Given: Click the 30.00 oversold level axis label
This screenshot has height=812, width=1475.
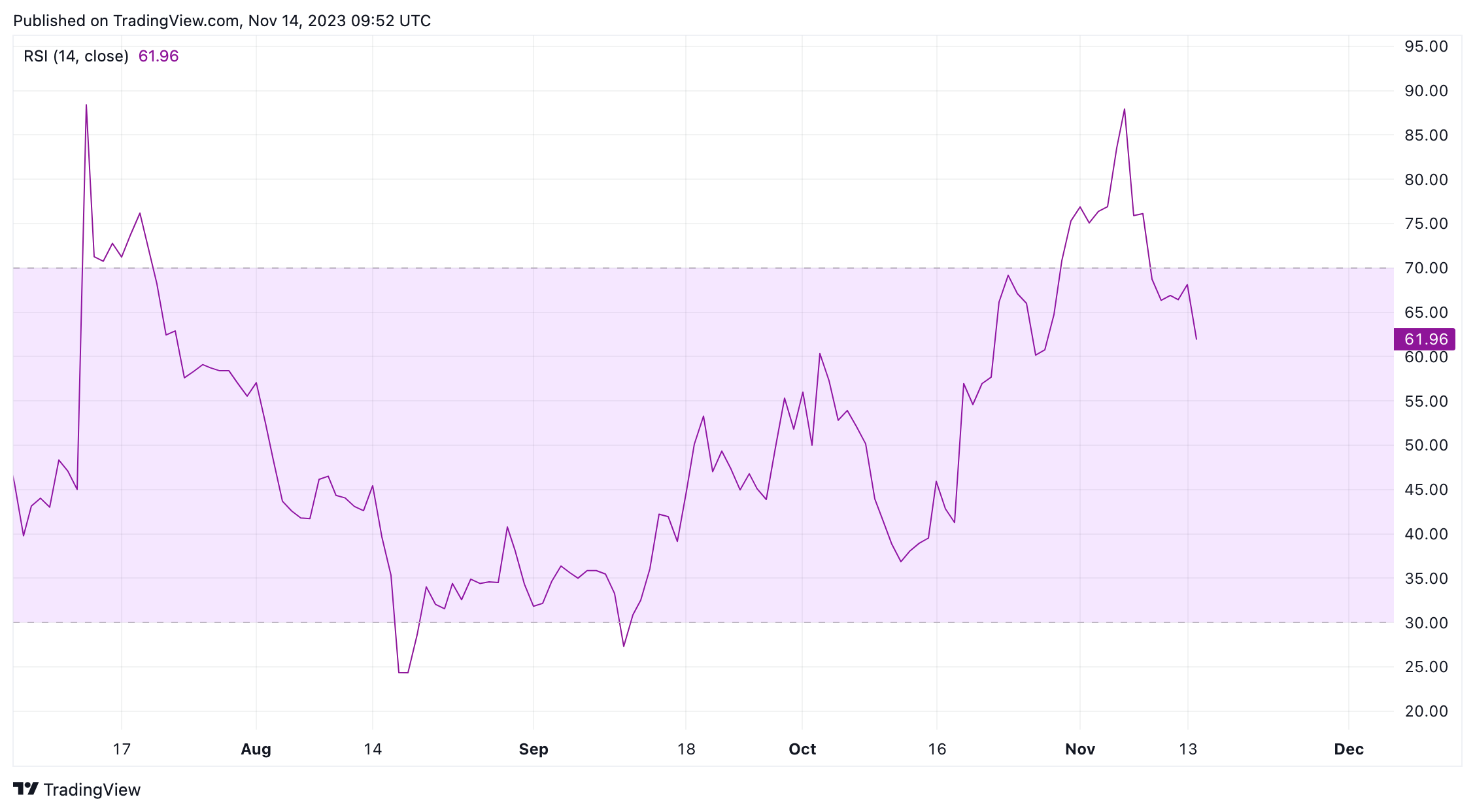Looking at the screenshot, I should (1426, 622).
